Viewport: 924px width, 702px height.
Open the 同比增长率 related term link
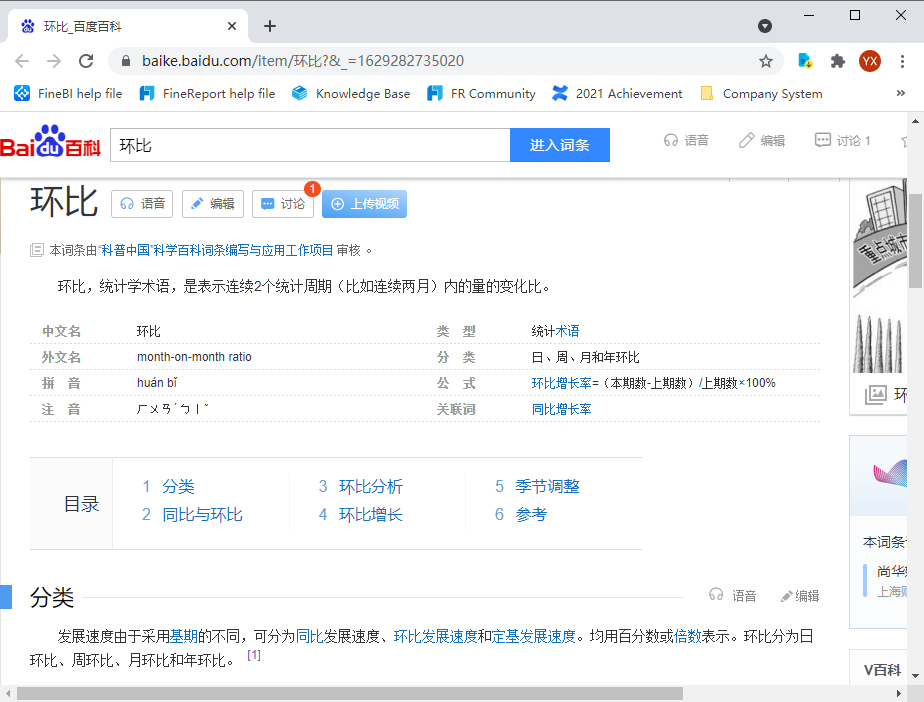[x=561, y=409]
